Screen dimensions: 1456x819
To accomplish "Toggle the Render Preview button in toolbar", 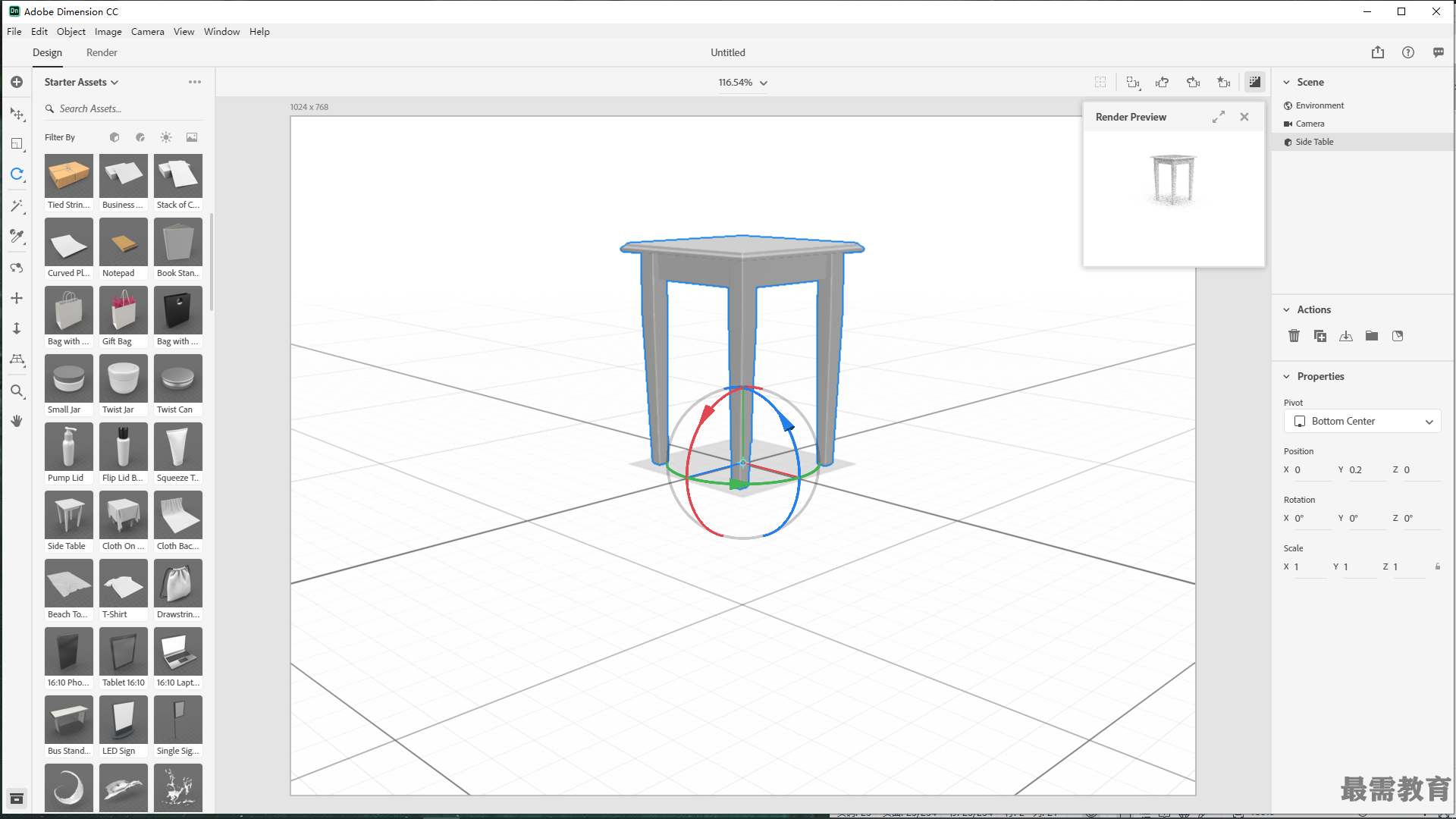I will 1255,82.
